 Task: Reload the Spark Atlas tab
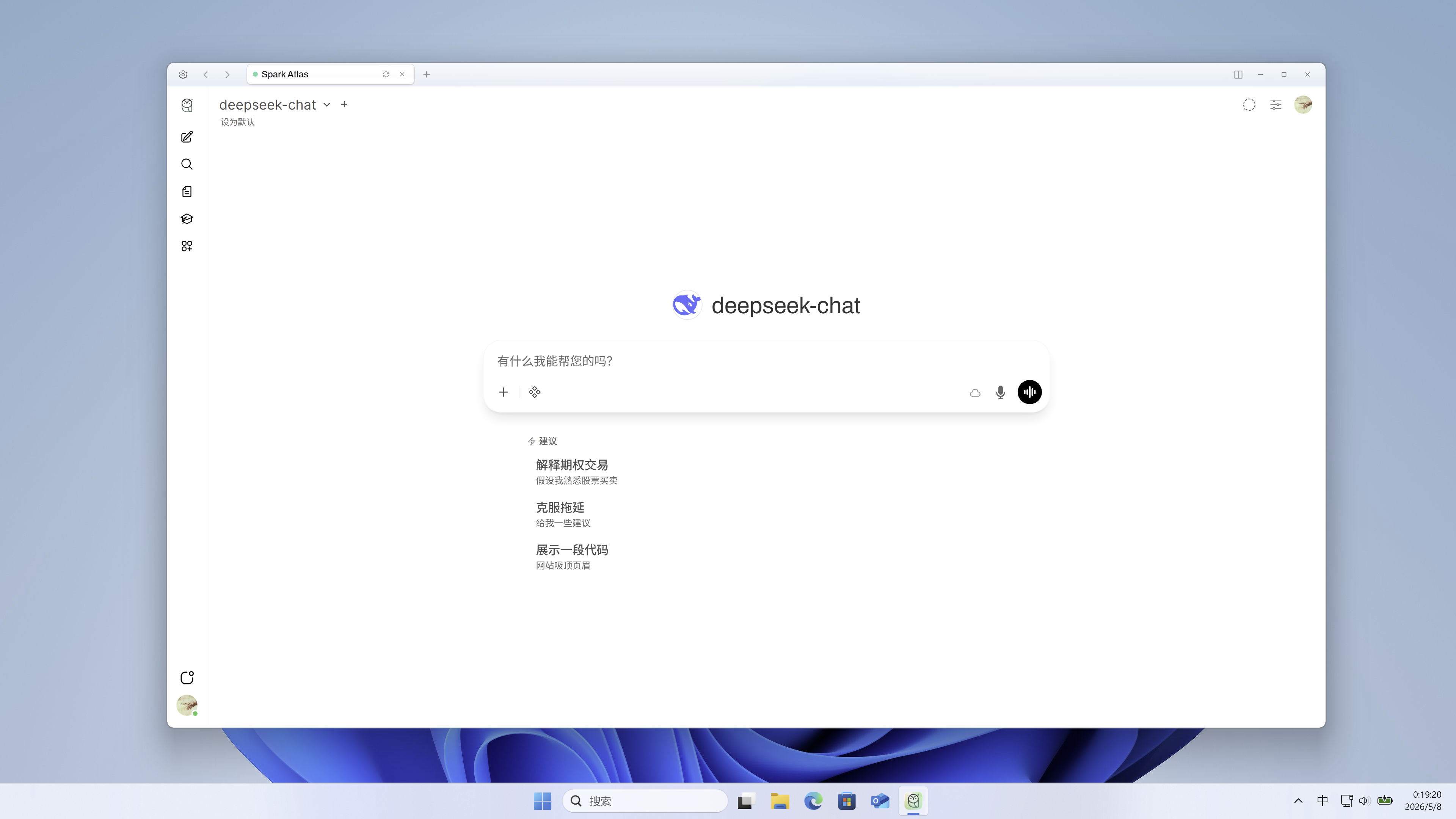(386, 75)
